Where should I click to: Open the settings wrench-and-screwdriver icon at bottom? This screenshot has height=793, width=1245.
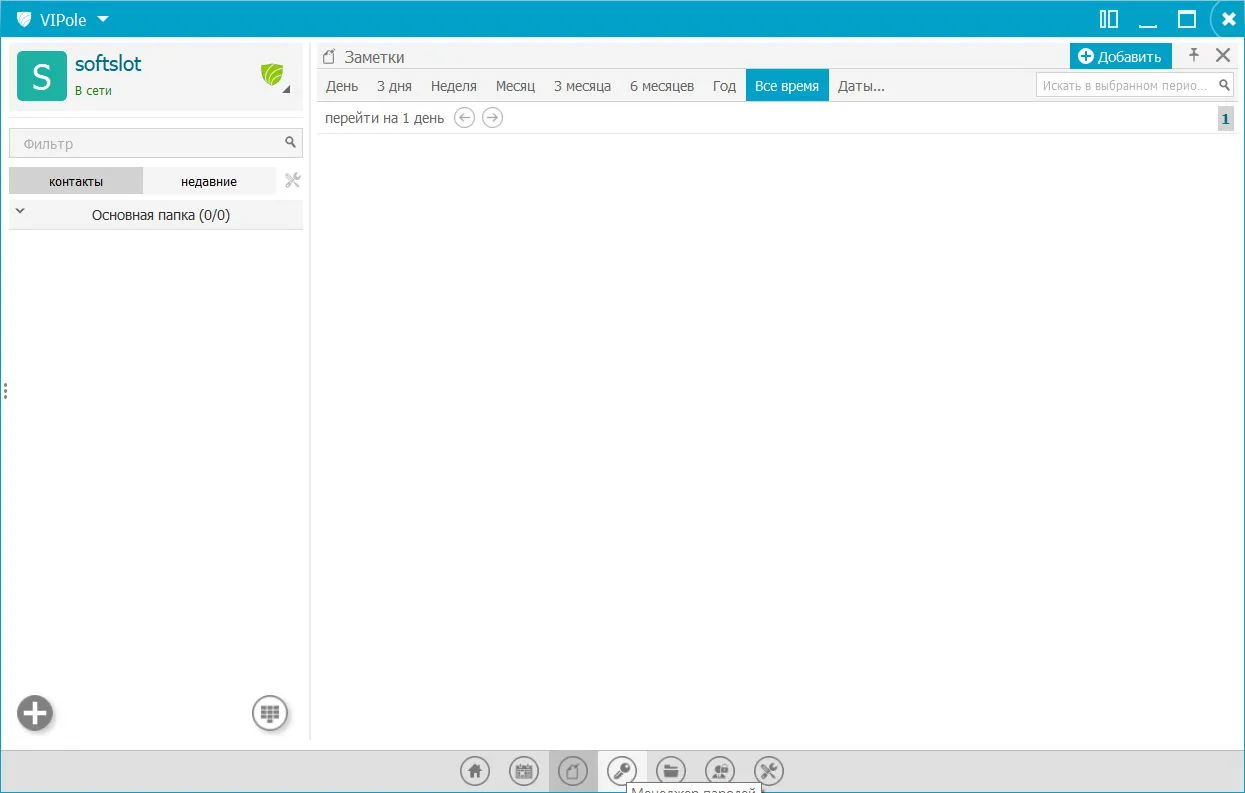(x=769, y=770)
